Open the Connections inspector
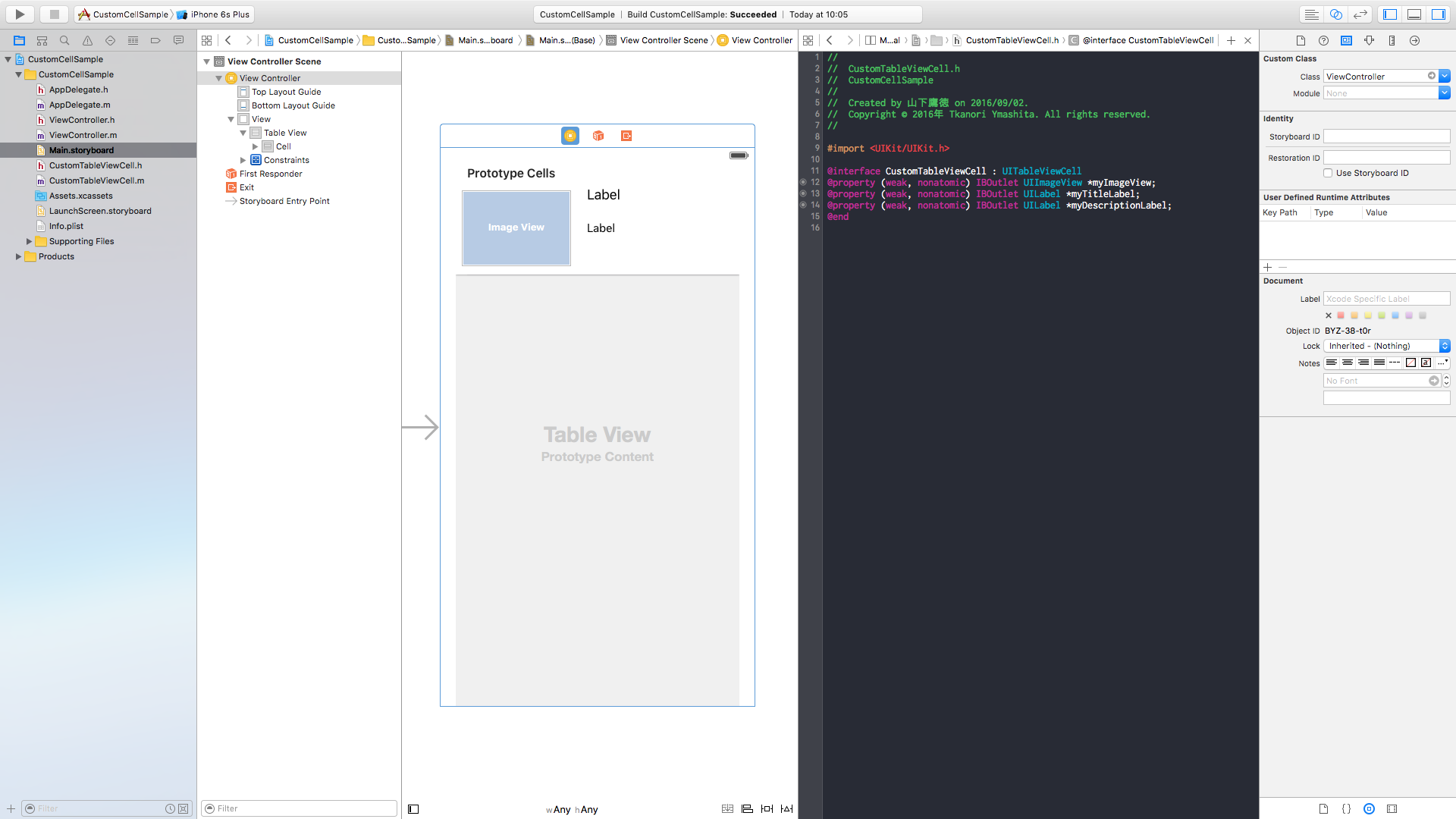 pyautogui.click(x=1414, y=40)
